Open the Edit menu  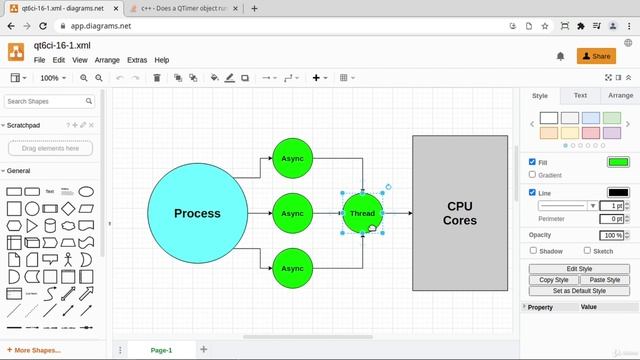[58, 60]
